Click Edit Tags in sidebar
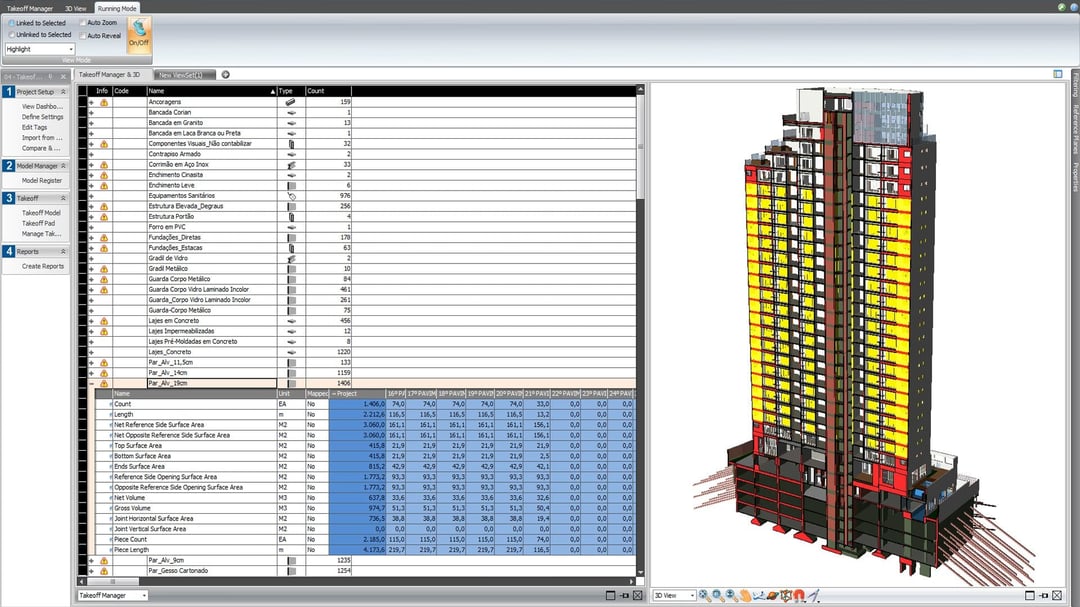Image resolution: width=1080 pixels, height=607 pixels. pyautogui.click(x=34, y=127)
